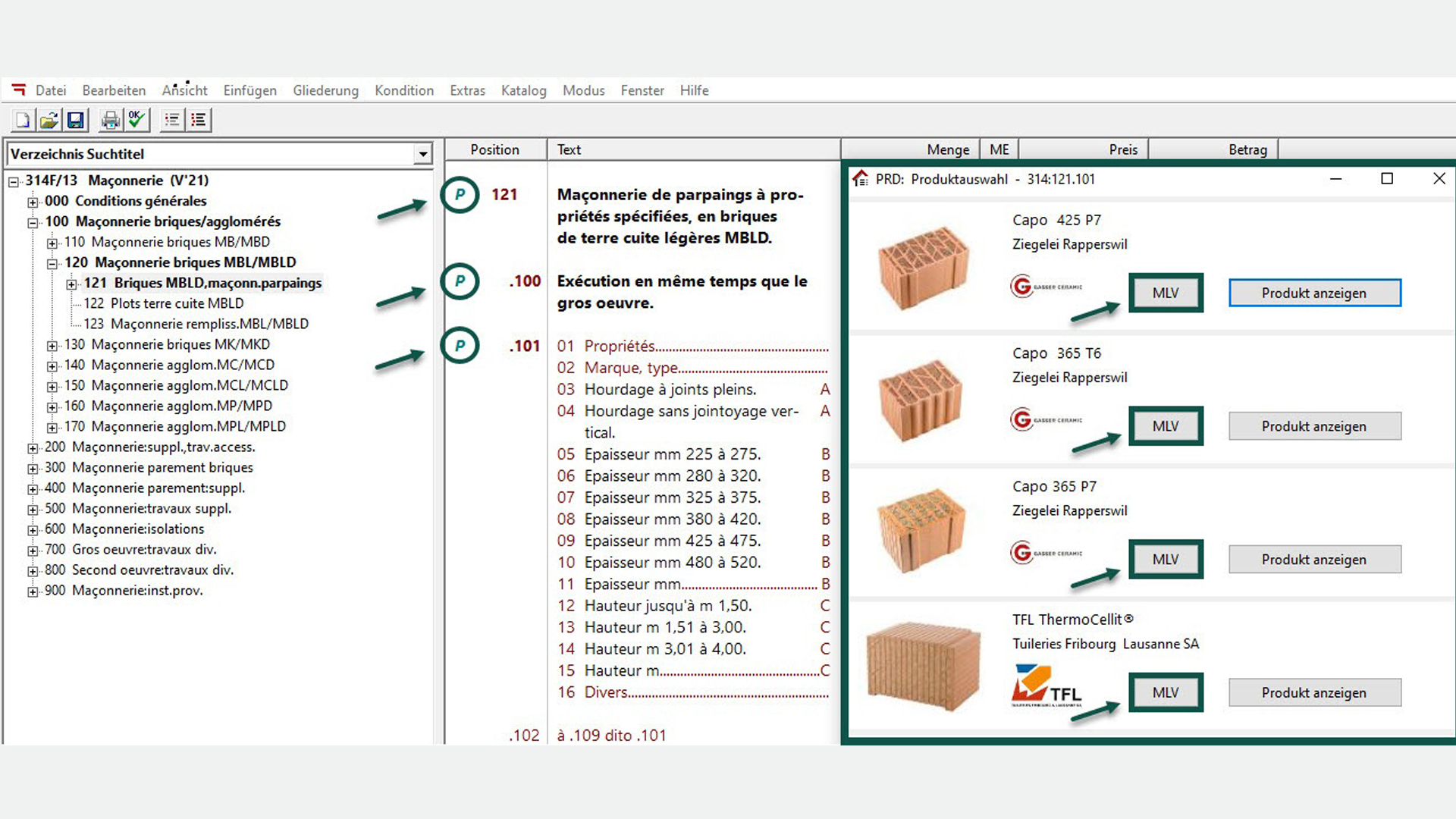Click Produkt anzeigen for TFL ThermoCellit
Screen dimensions: 1456x819
tap(1314, 692)
